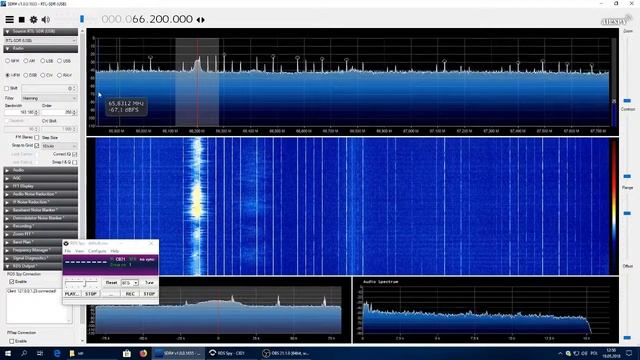
Task: Open the Configure menu in RDS Spy
Action: click(x=97, y=251)
